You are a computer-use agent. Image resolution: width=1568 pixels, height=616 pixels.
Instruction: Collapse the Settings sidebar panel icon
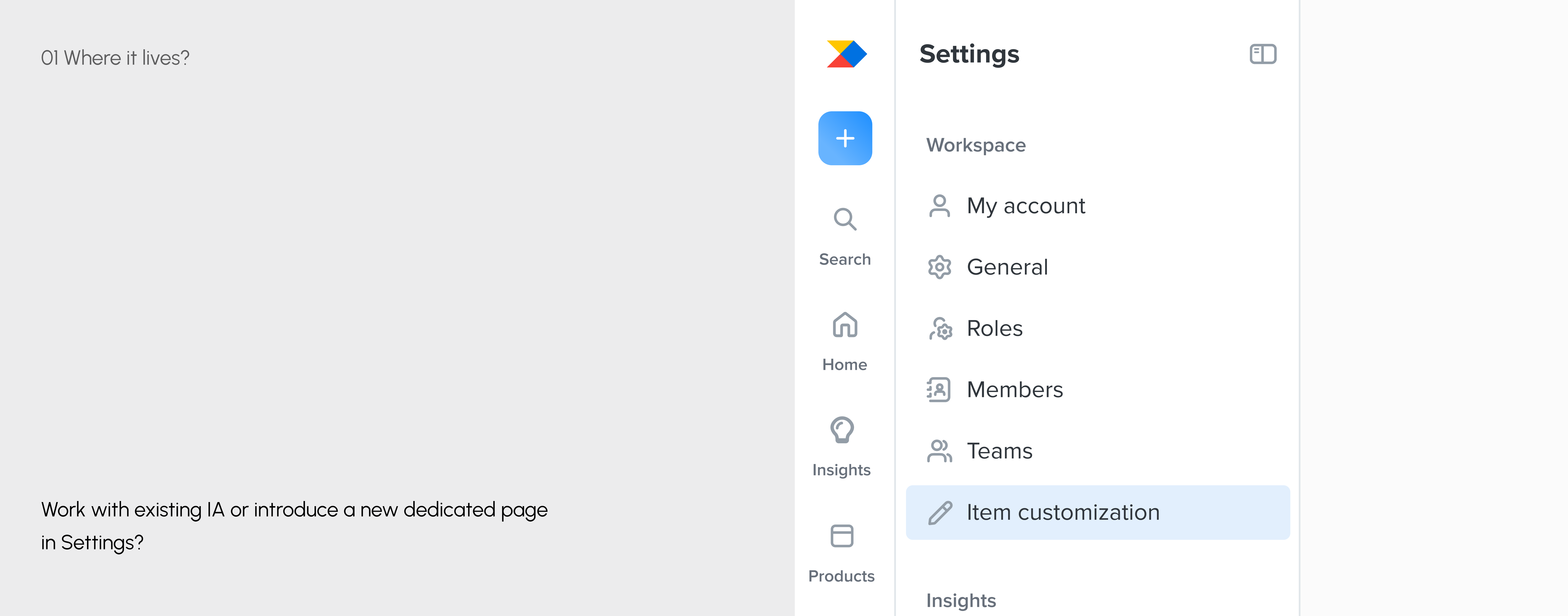(1263, 54)
